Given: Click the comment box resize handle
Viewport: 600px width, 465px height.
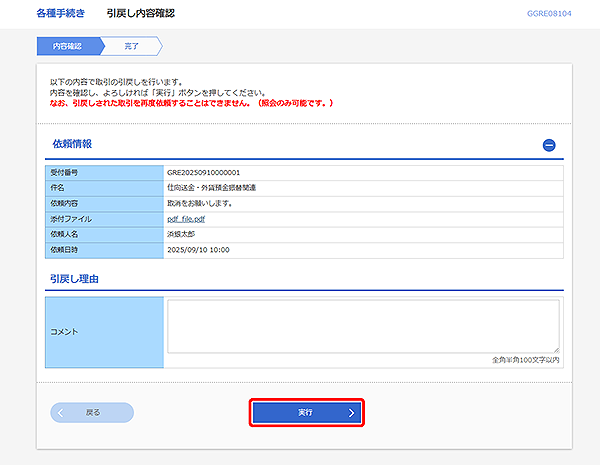Looking at the screenshot, I should 556,350.
